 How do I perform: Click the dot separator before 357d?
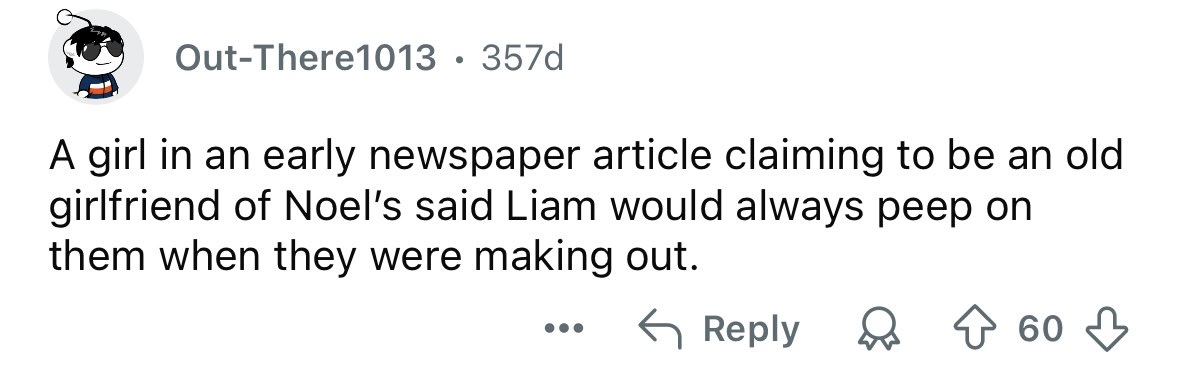click(459, 59)
